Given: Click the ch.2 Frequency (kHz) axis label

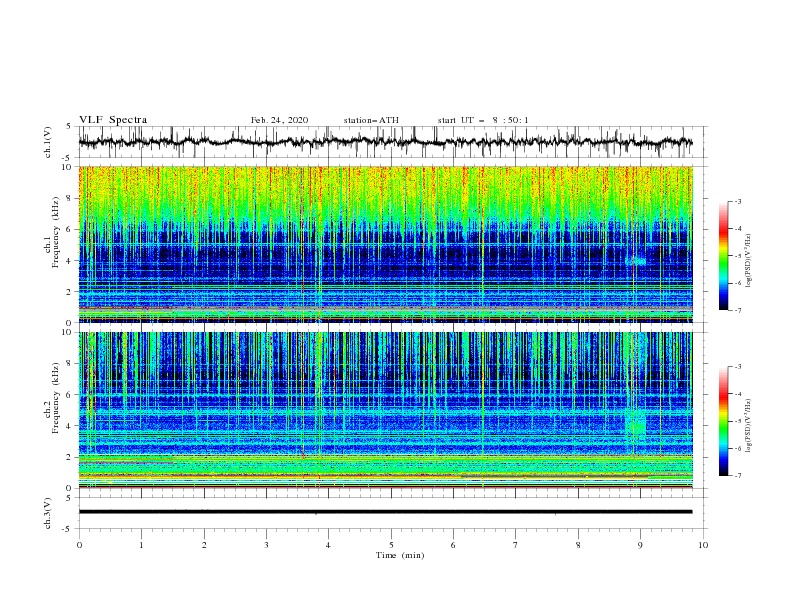Looking at the screenshot, I should pyautogui.click(x=52, y=398).
